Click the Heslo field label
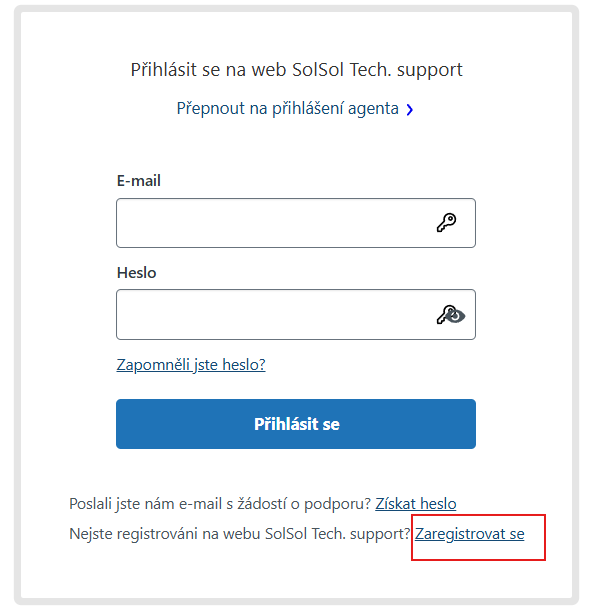The width and height of the screenshot is (593, 613). (136, 273)
